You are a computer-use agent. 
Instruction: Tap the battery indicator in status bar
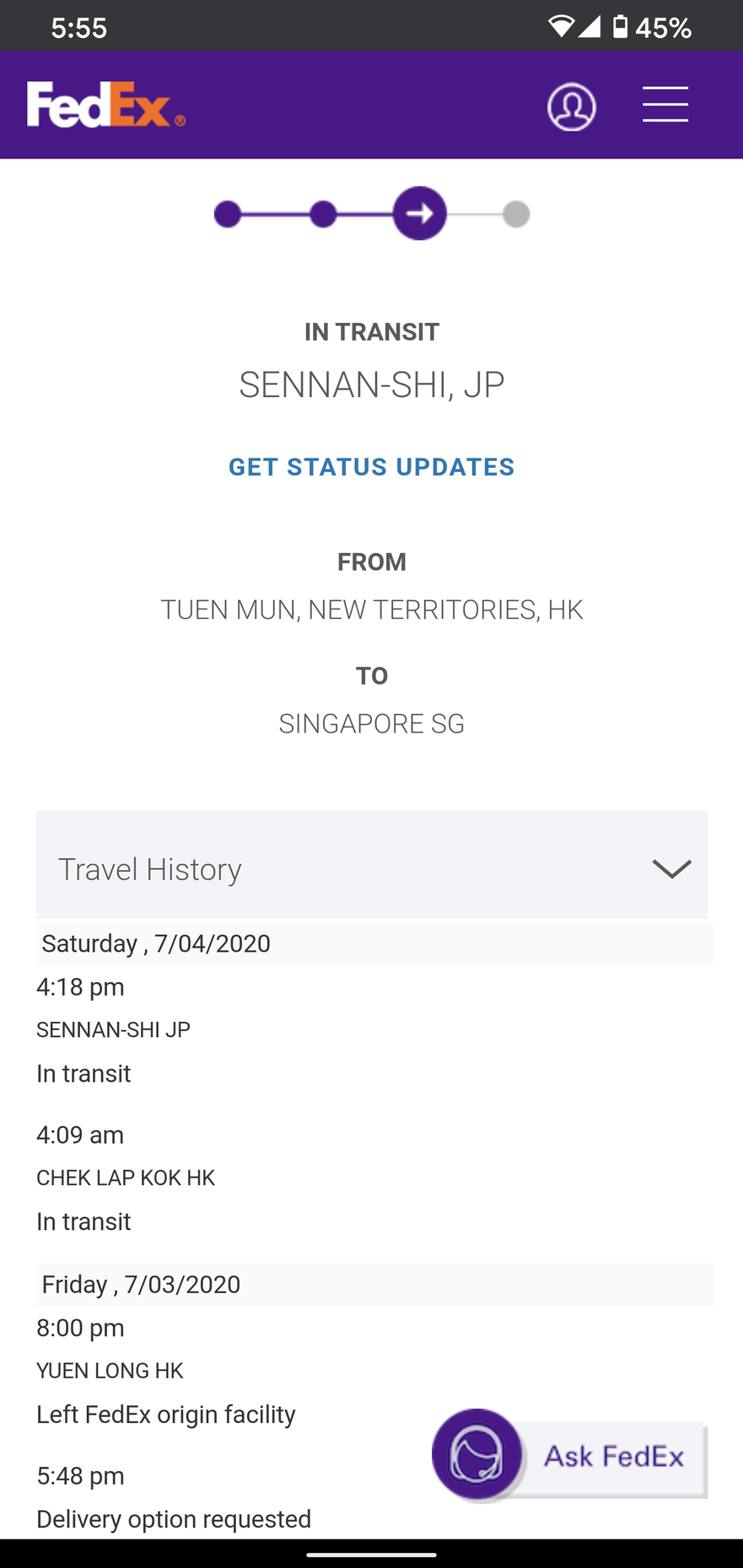[621, 27]
